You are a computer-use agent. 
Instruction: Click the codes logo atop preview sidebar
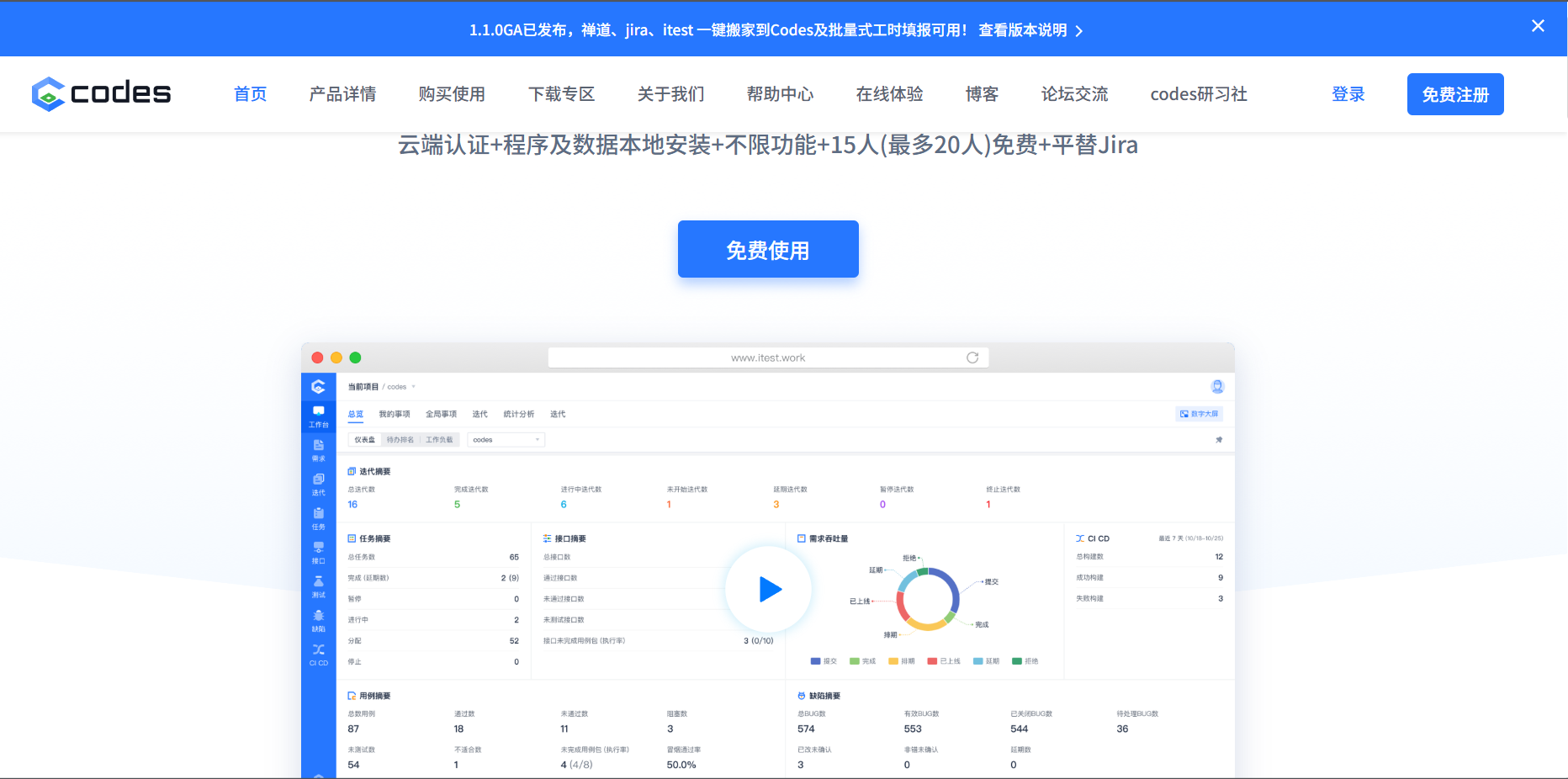point(318,387)
